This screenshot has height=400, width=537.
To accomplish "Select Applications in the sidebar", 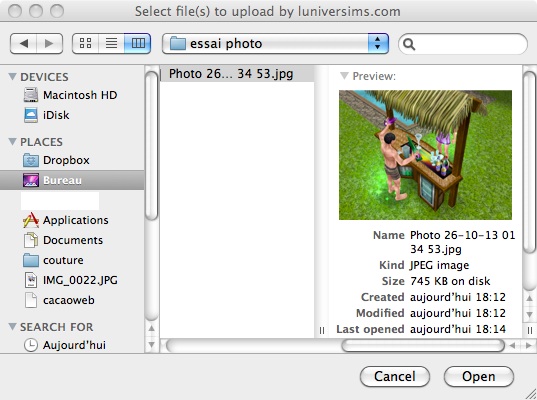I will [65, 220].
